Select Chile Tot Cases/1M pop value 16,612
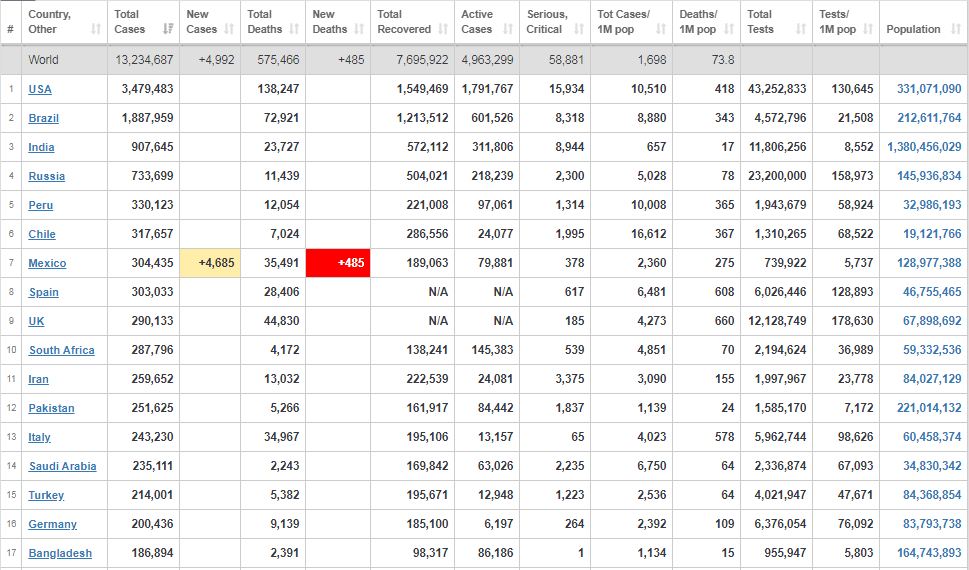 point(648,234)
